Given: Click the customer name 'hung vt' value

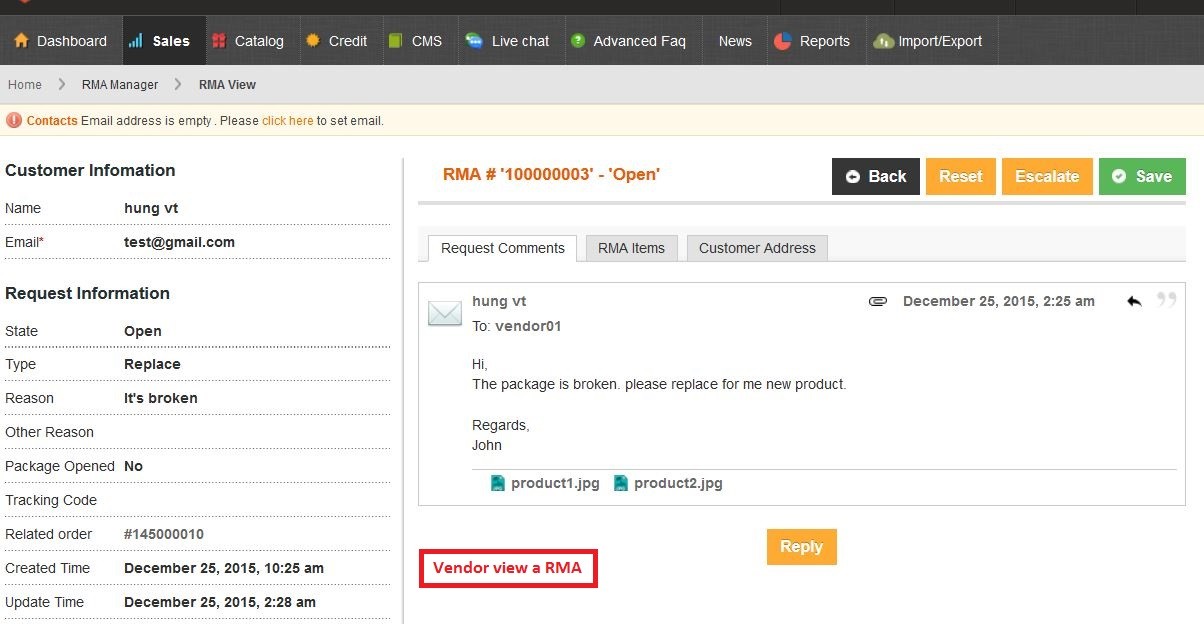Looking at the screenshot, I should coord(151,208).
